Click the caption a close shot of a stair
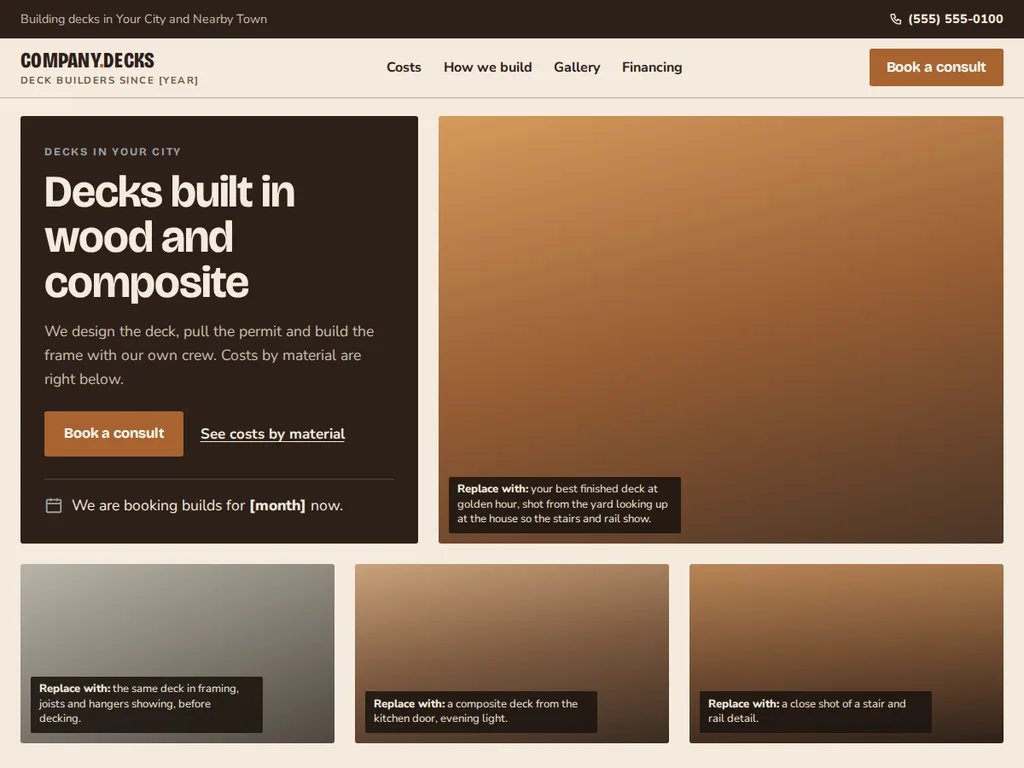 pyautogui.click(x=815, y=711)
